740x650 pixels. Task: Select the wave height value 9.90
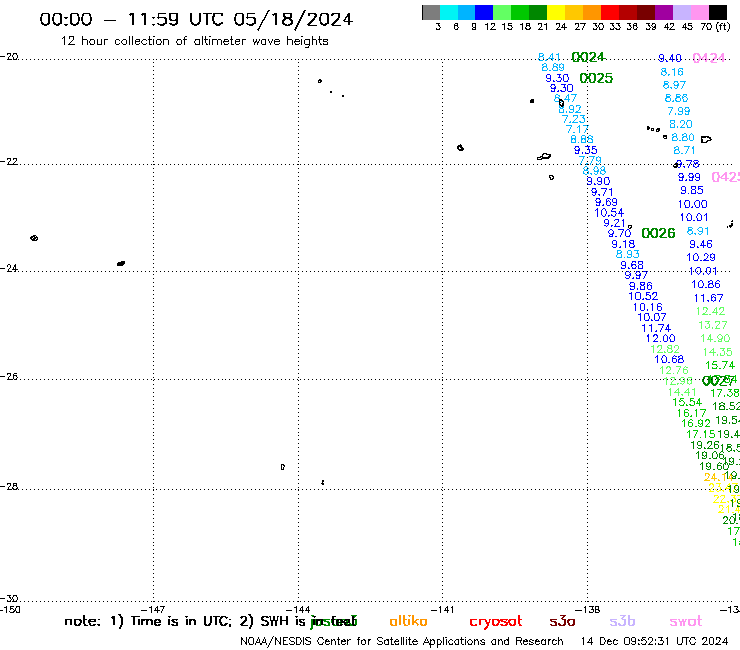click(x=598, y=181)
